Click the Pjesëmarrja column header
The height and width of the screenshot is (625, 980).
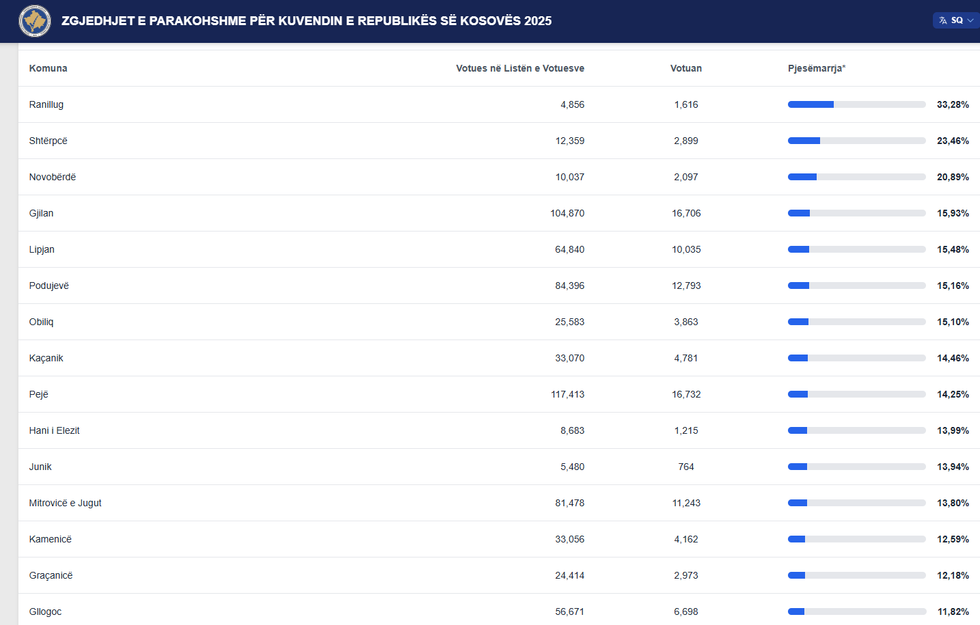click(x=817, y=68)
